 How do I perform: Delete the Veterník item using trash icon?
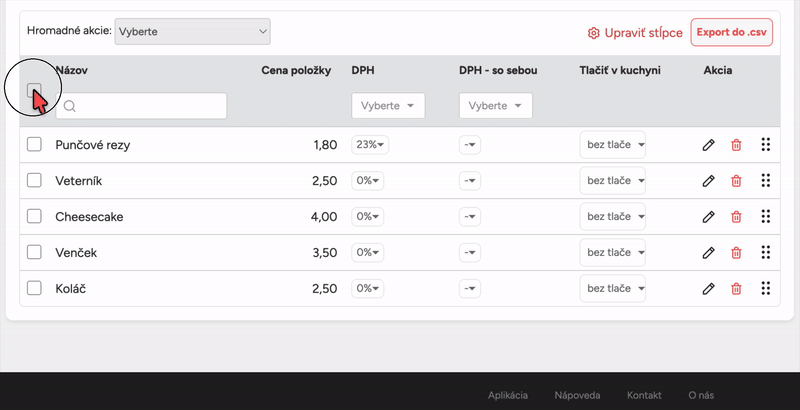[x=736, y=181]
